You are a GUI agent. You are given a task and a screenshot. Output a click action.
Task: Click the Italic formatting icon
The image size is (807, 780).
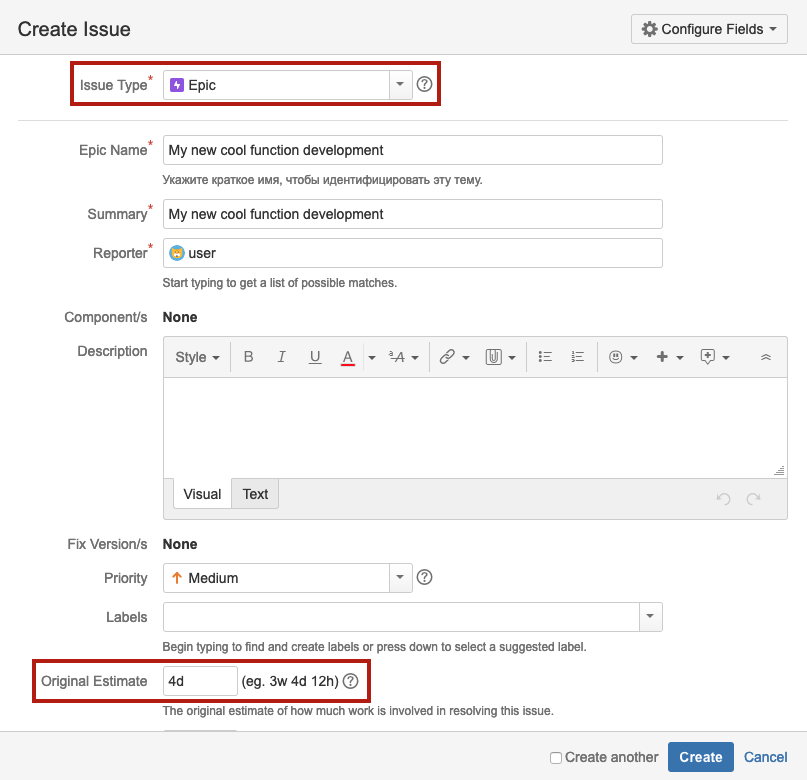pyautogui.click(x=282, y=357)
